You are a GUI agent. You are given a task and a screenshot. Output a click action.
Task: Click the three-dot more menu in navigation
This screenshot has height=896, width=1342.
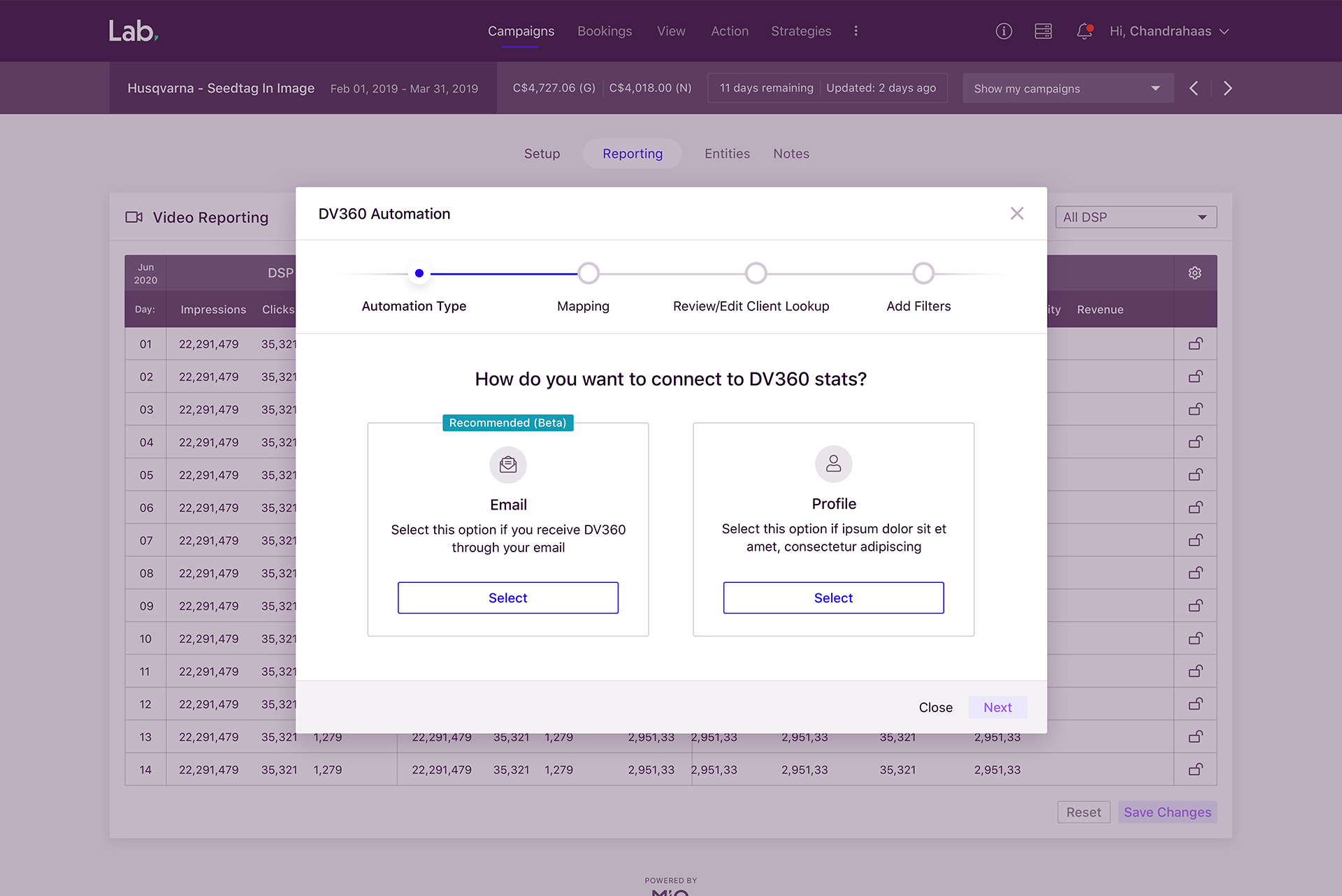[856, 31]
